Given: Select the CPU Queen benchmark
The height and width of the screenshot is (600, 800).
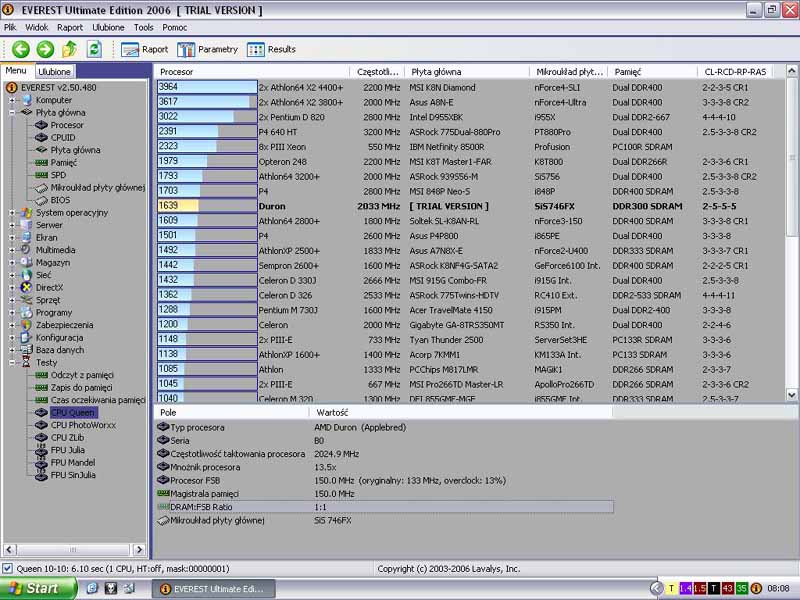Looking at the screenshot, I should click(x=73, y=413).
